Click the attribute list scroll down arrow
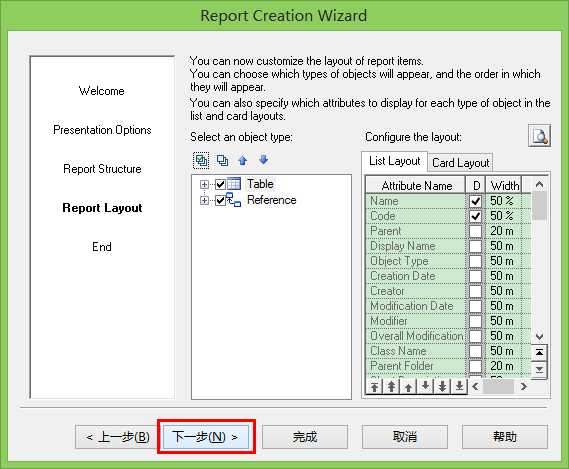 539,337
